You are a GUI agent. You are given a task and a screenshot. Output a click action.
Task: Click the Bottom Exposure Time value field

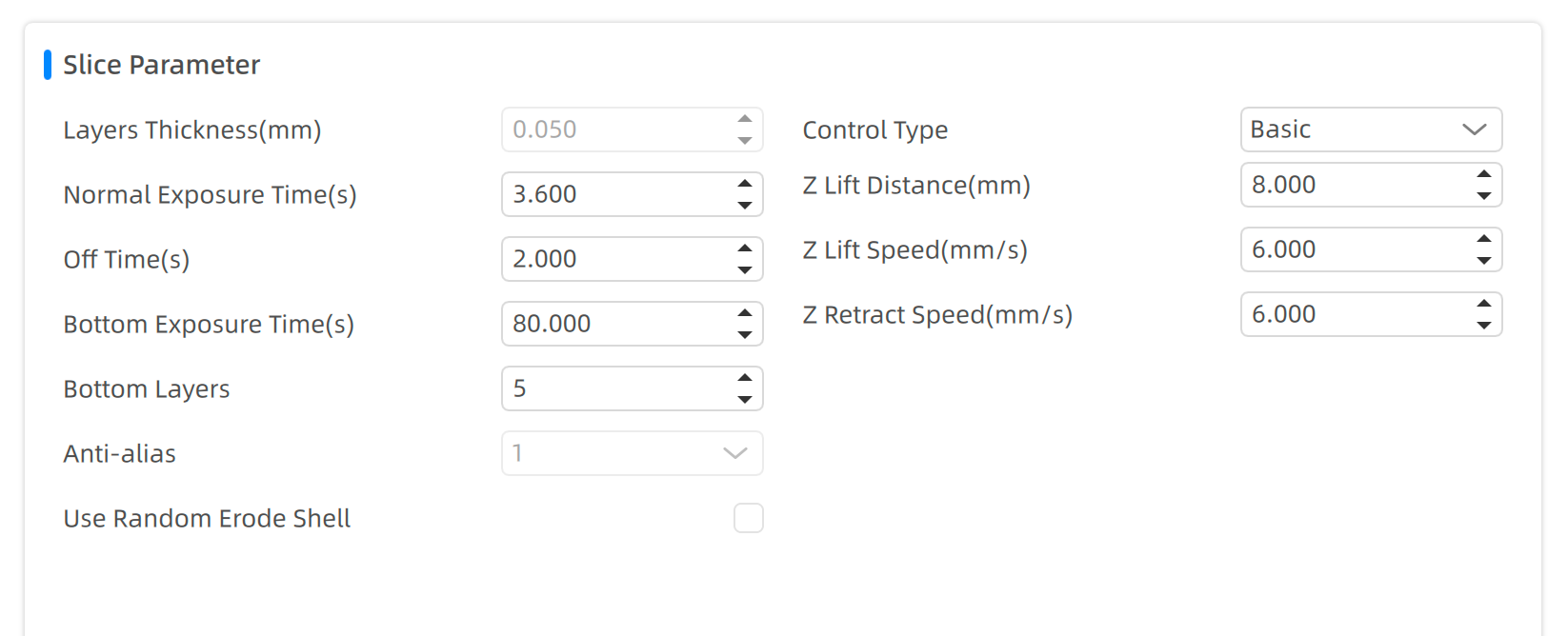(x=617, y=324)
